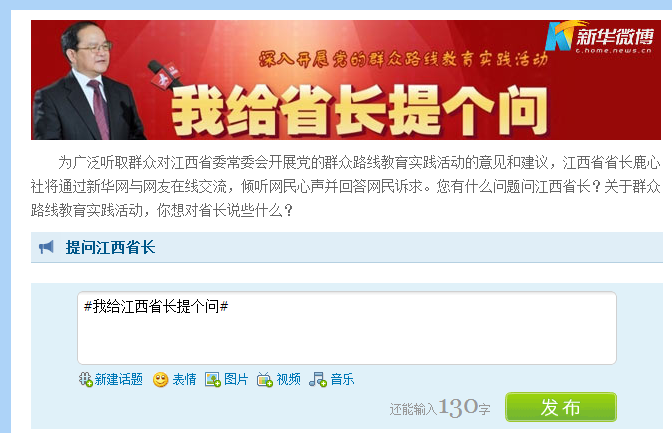Click the Xinhua Weibo logo in banner
672x433 pixels.
(x=600, y=37)
